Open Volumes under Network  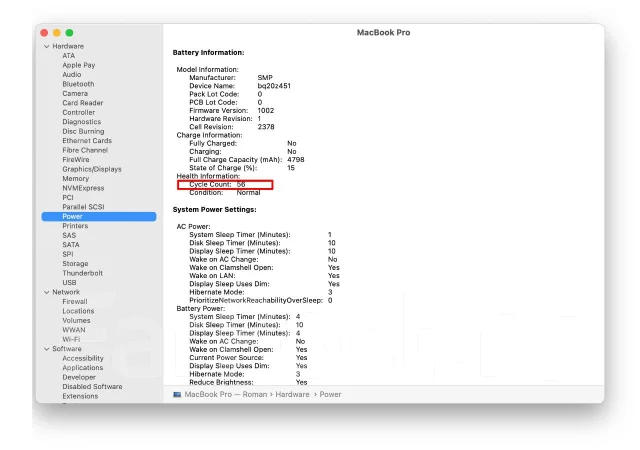click(76, 320)
